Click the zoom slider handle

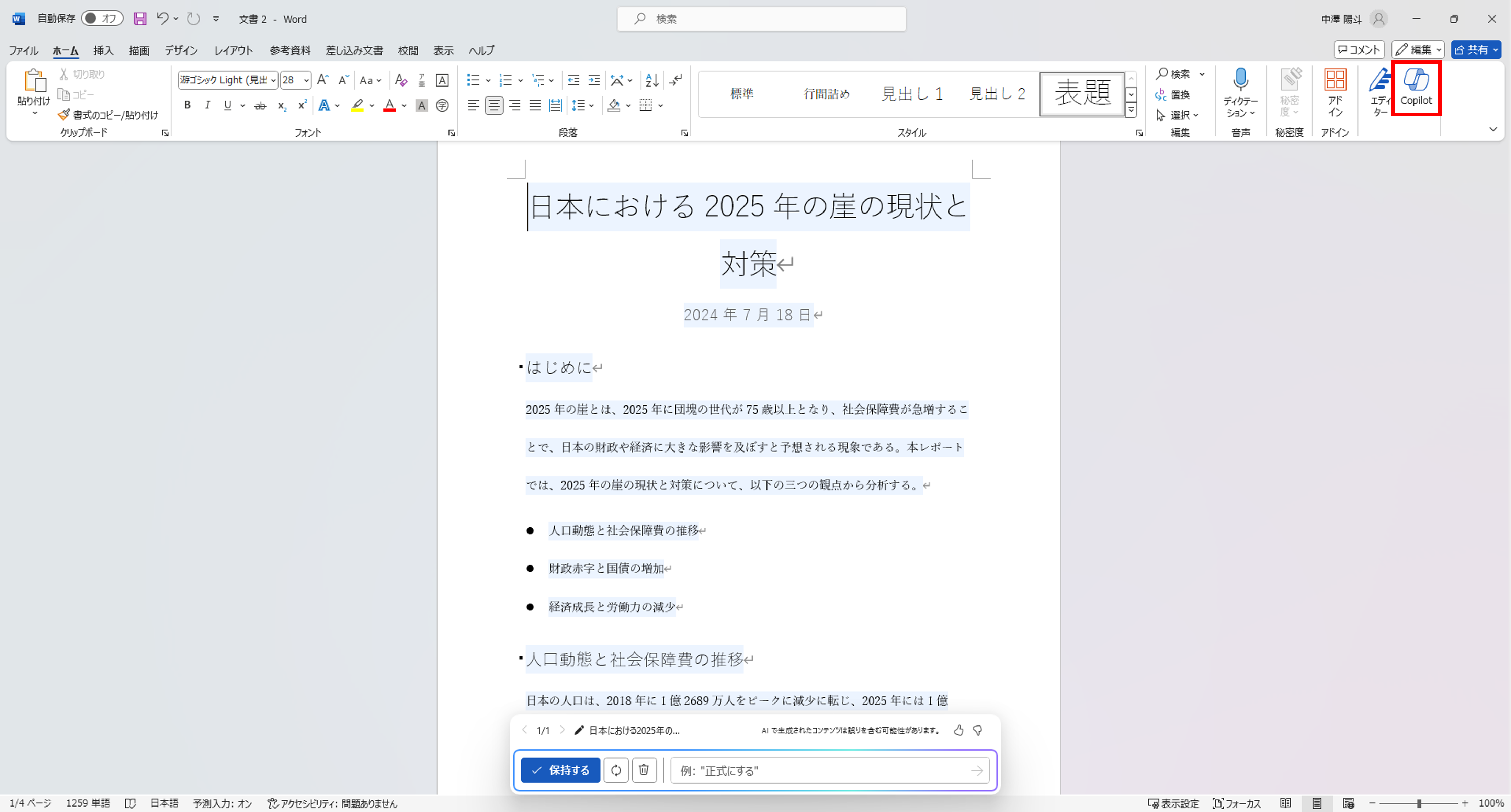(x=1419, y=803)
